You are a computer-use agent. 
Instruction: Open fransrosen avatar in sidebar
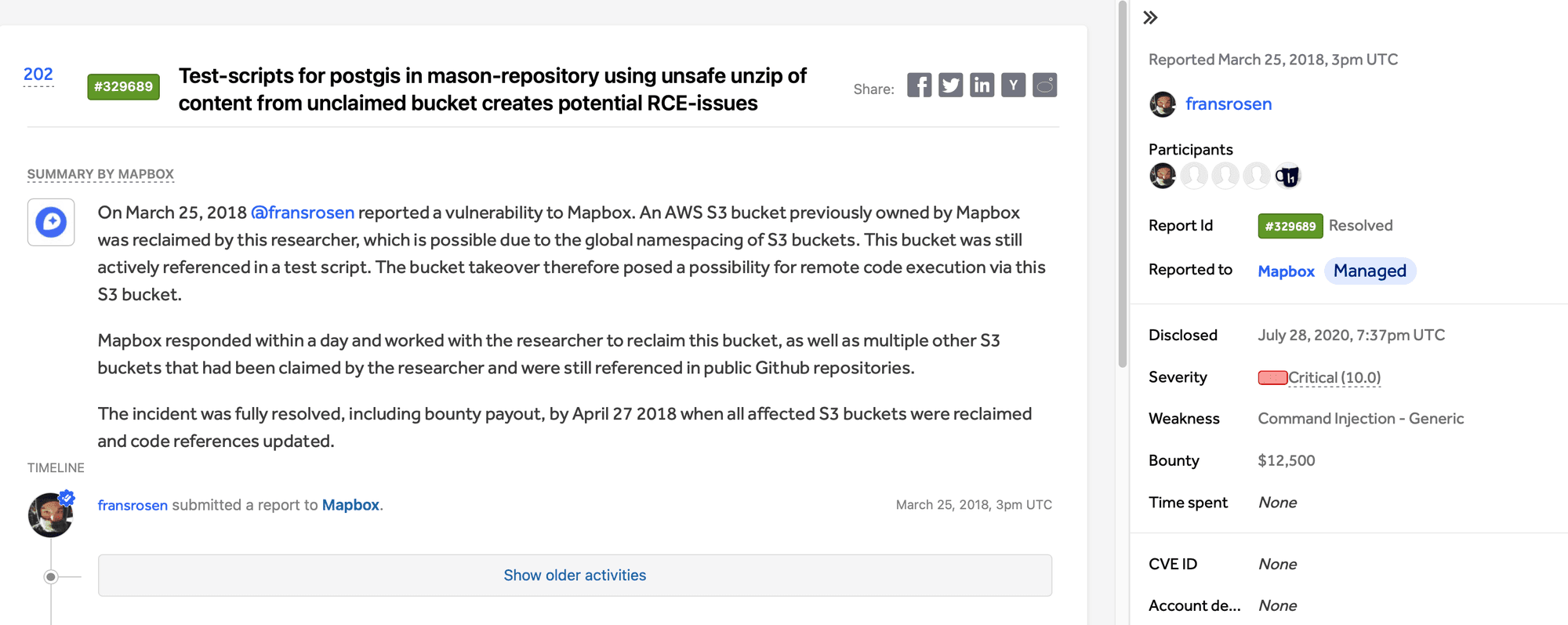[1163, 104]
